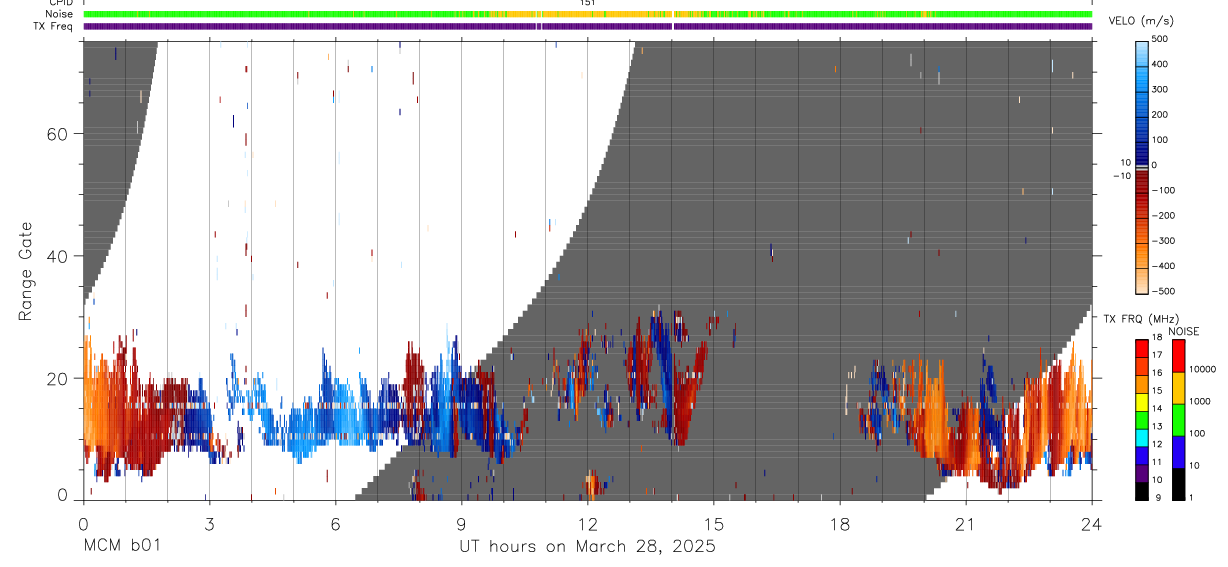Click the '1000' label on the noise scale

pyautogui.click(x=1199, y=401)
